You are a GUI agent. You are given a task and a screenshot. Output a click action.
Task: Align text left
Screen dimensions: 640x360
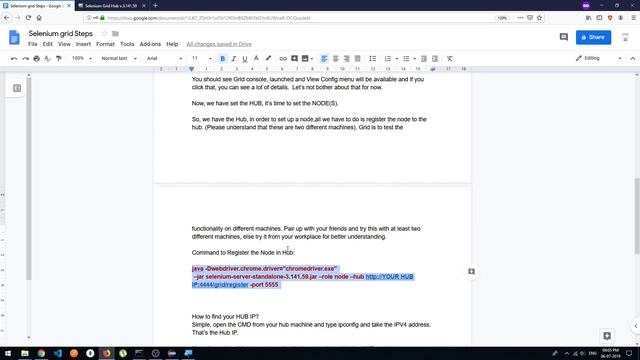[x=324, y=59]
